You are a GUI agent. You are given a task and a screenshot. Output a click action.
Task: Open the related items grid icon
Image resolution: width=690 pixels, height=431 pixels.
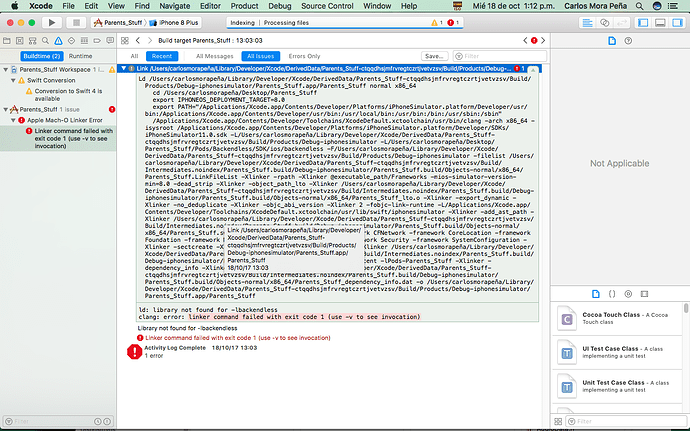click(x=125, y=41)
